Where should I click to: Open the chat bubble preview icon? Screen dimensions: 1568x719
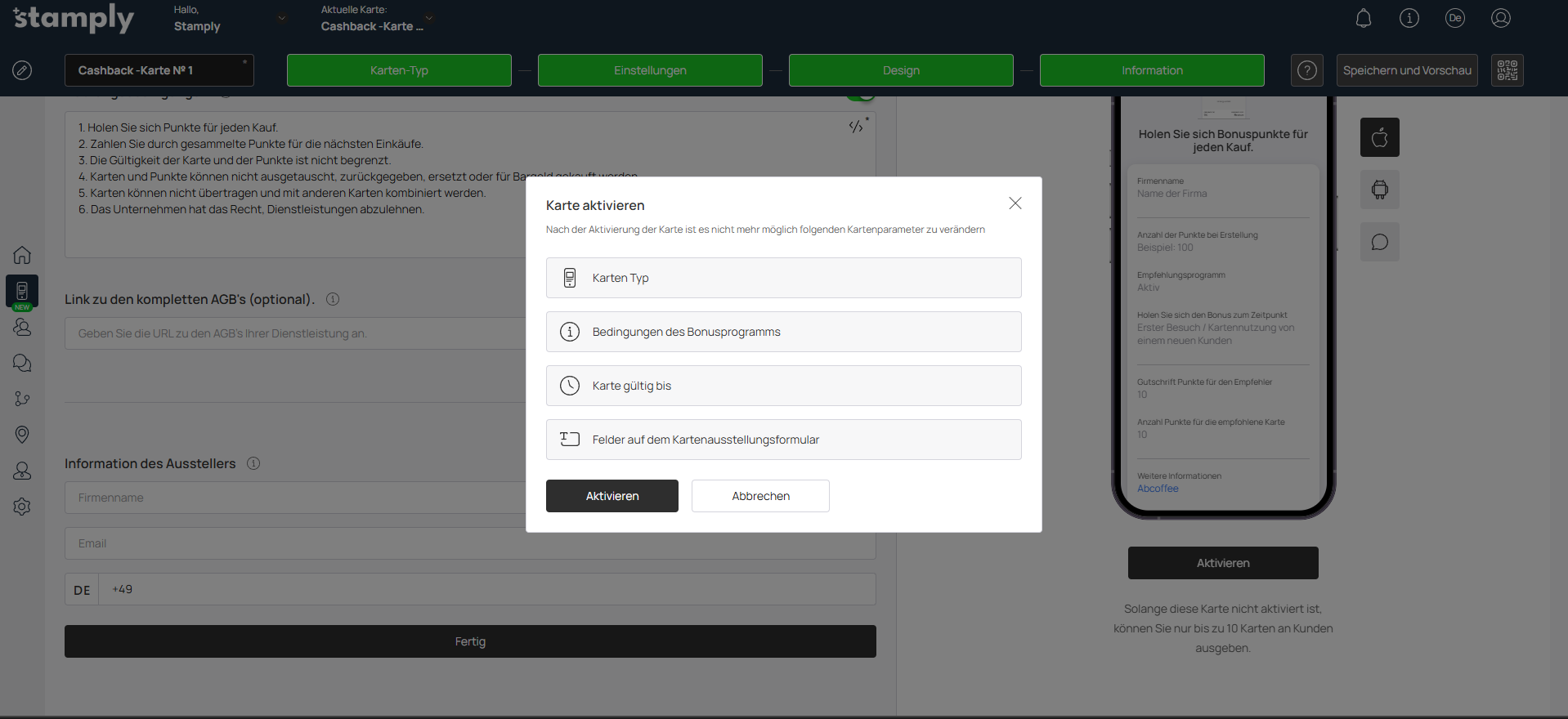tap(1379, 242)
